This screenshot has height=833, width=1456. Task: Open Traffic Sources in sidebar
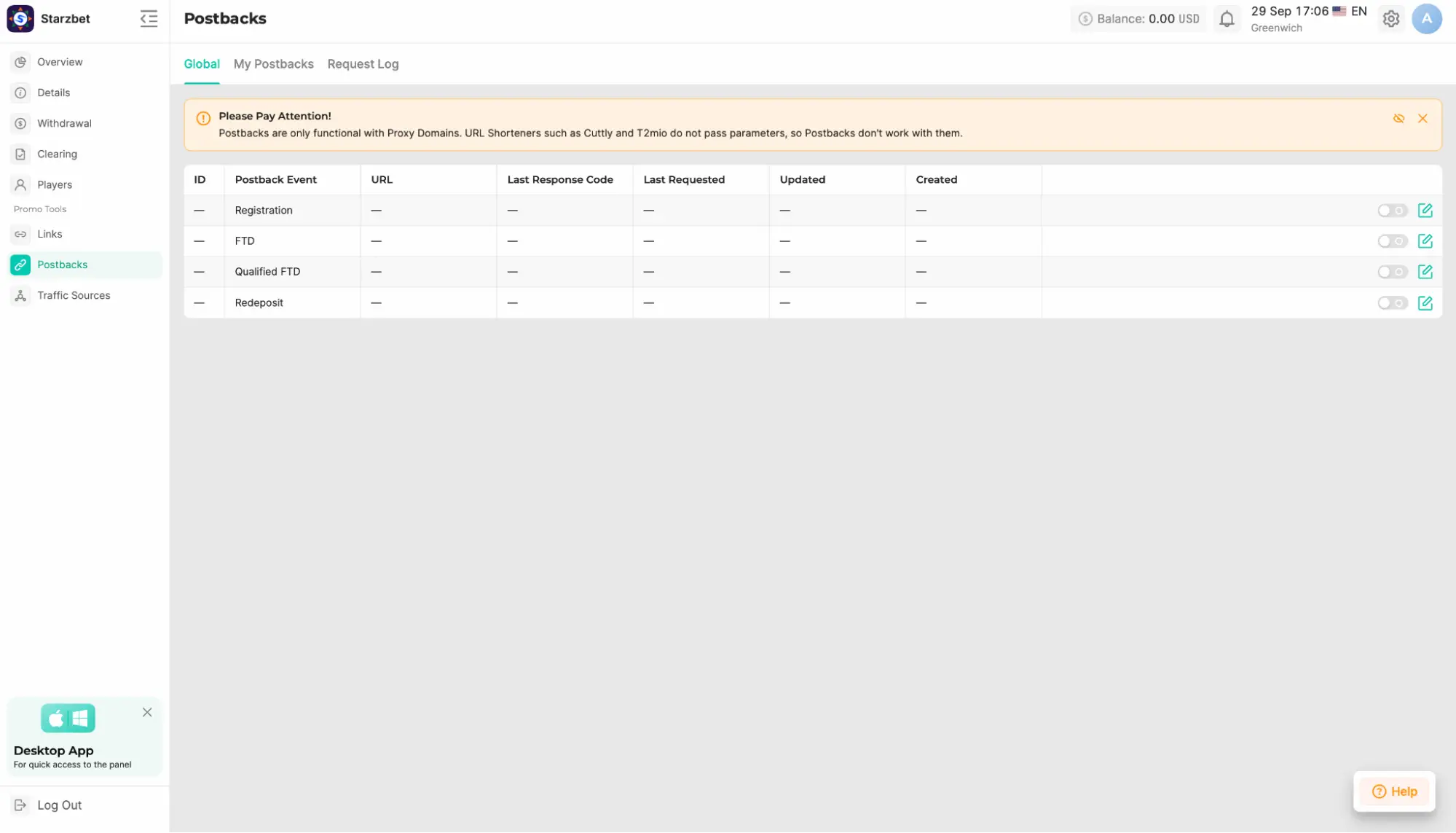(84, 295)
